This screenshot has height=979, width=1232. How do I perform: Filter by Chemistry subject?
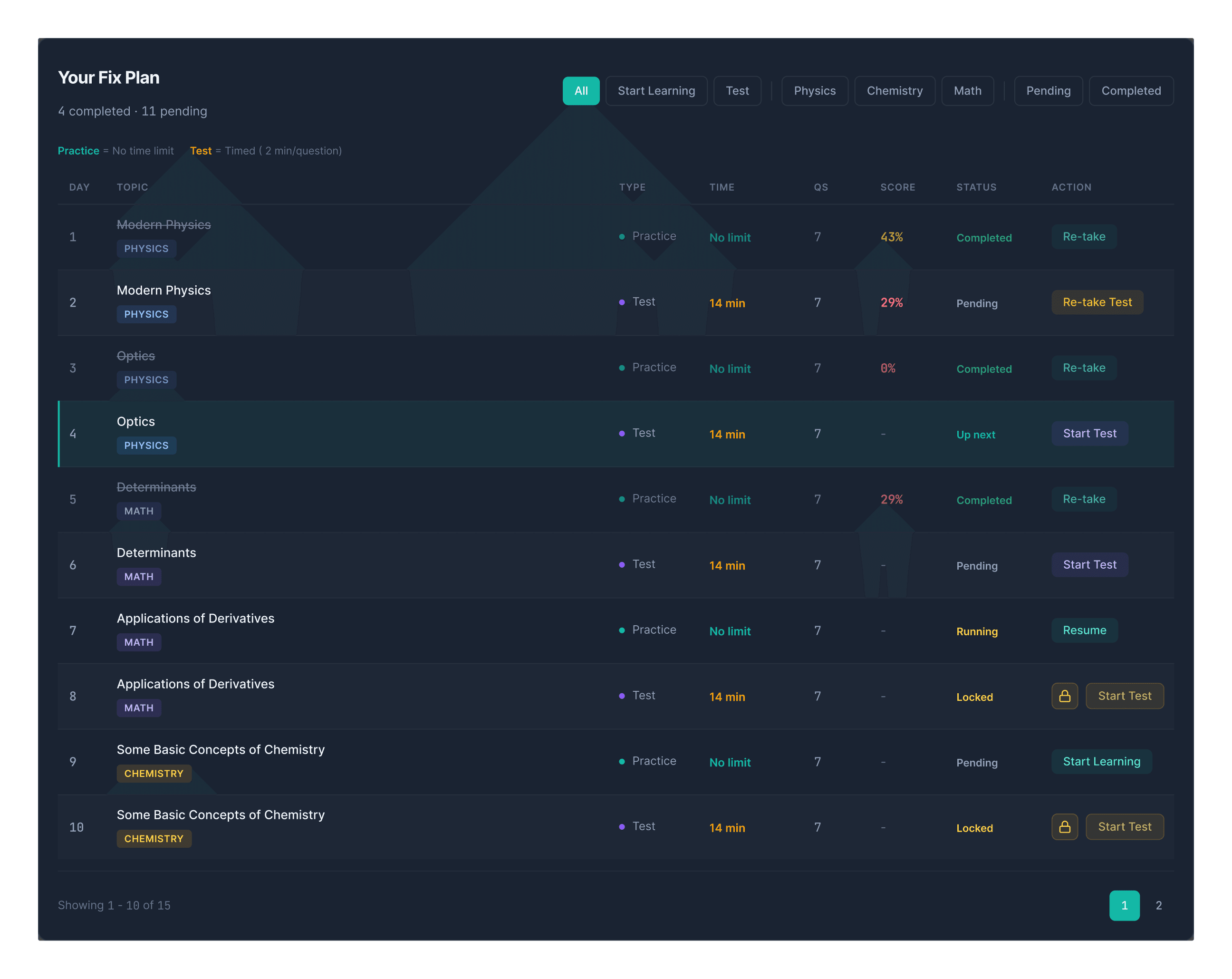(894, 91)
